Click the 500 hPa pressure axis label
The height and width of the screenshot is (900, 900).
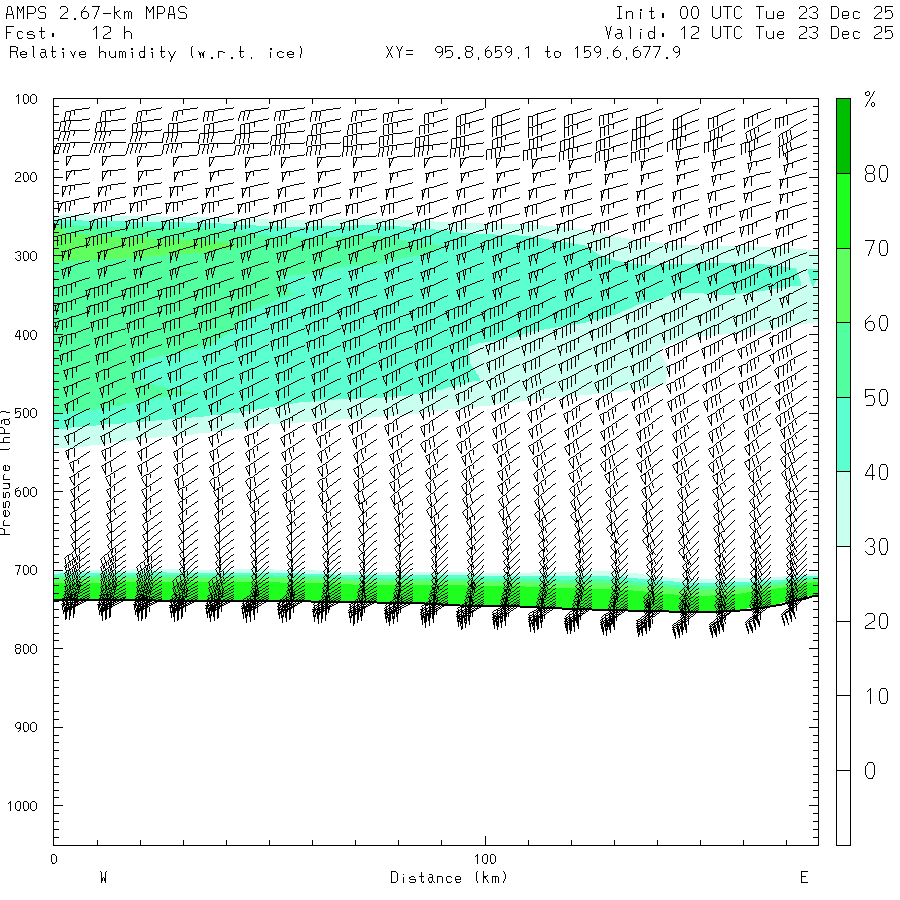pyautogui.click(x=26, y=413)
